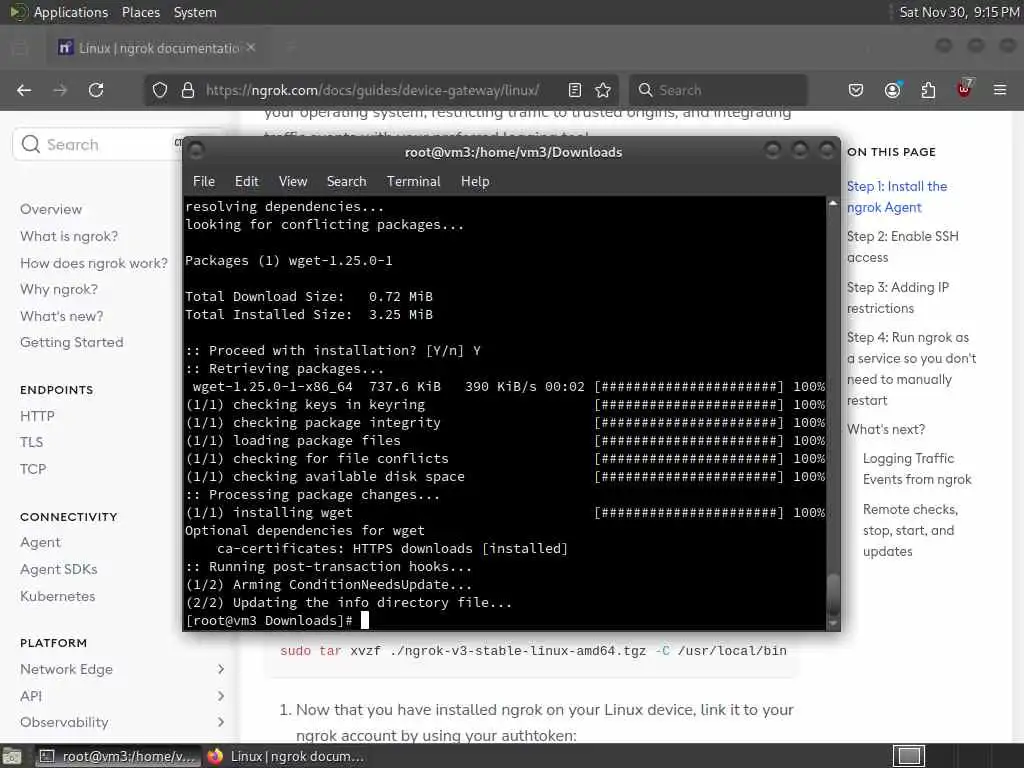
Task: Switch to root@vm3 terminal taskbar button
Action: 118,756
